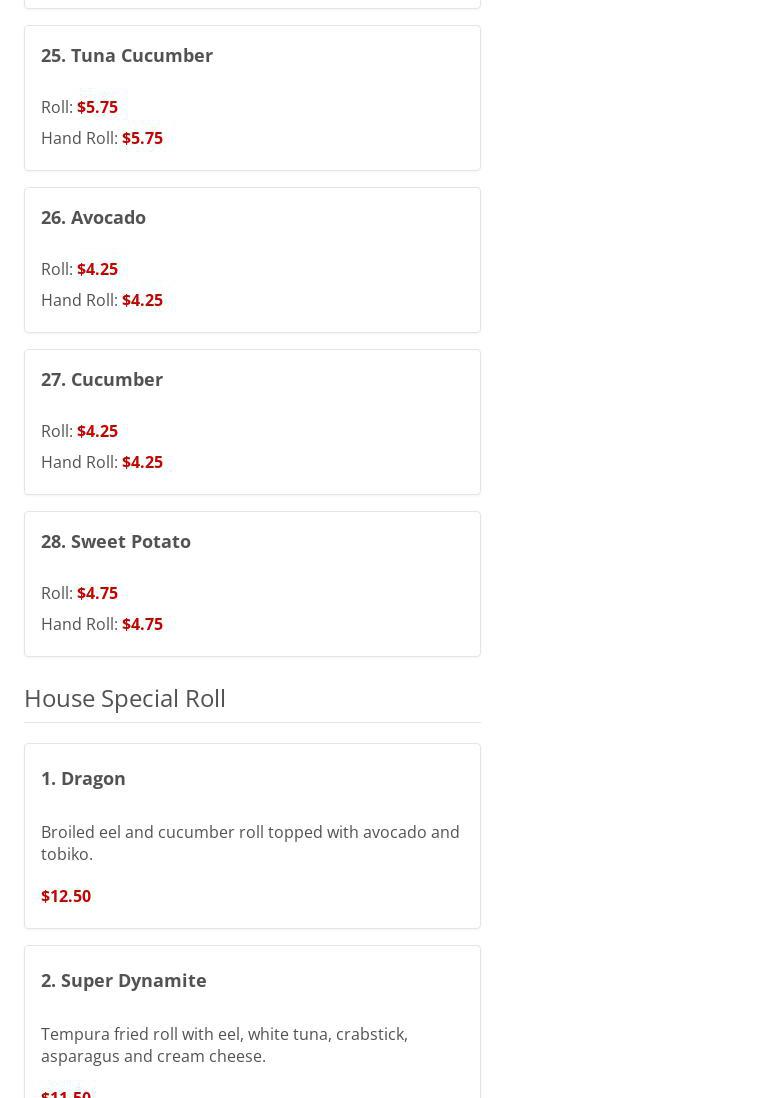Click the House Special Roll heading
Screen dimensions: 770x1098
pos(125,698)
